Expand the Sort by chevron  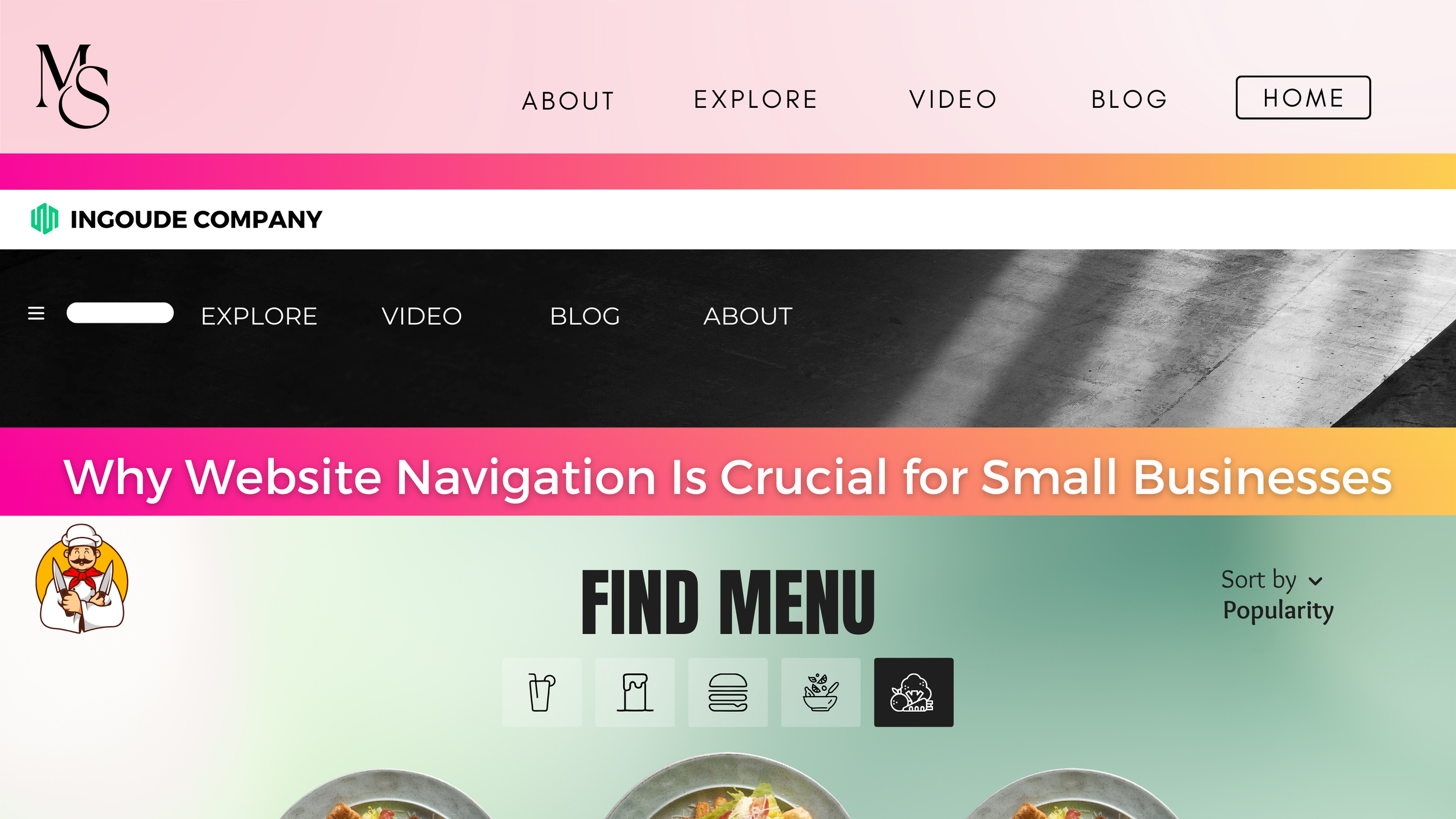[x=1315, y=581]
